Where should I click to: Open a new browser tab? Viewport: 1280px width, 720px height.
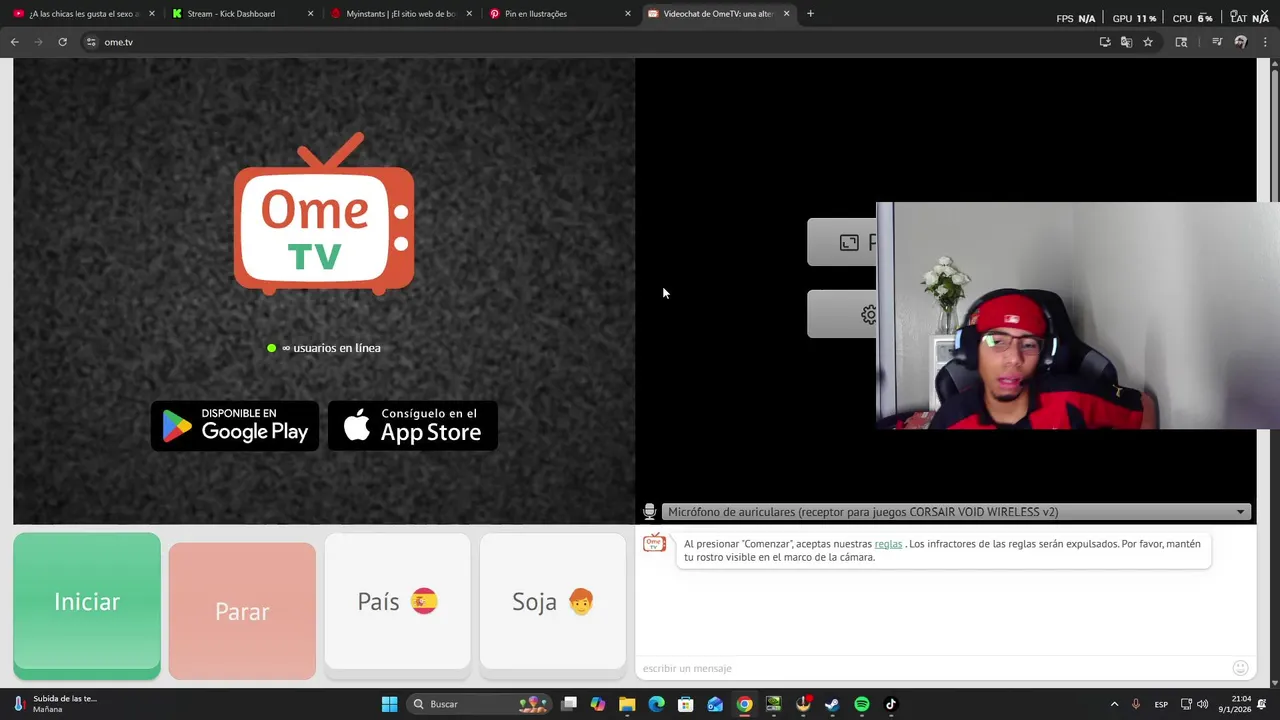click(810, 14)
